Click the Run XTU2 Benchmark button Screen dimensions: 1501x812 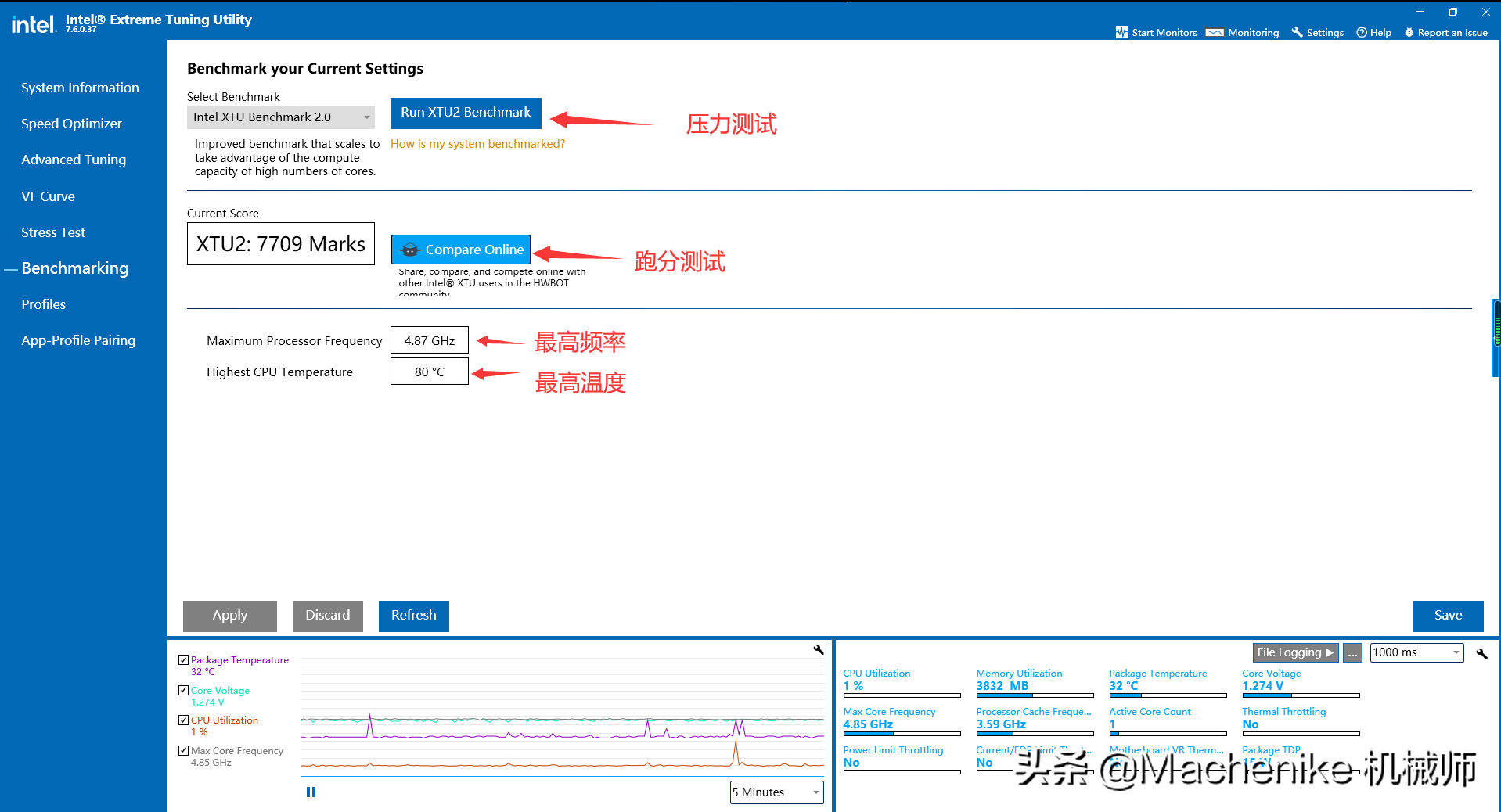click(466, 113)
